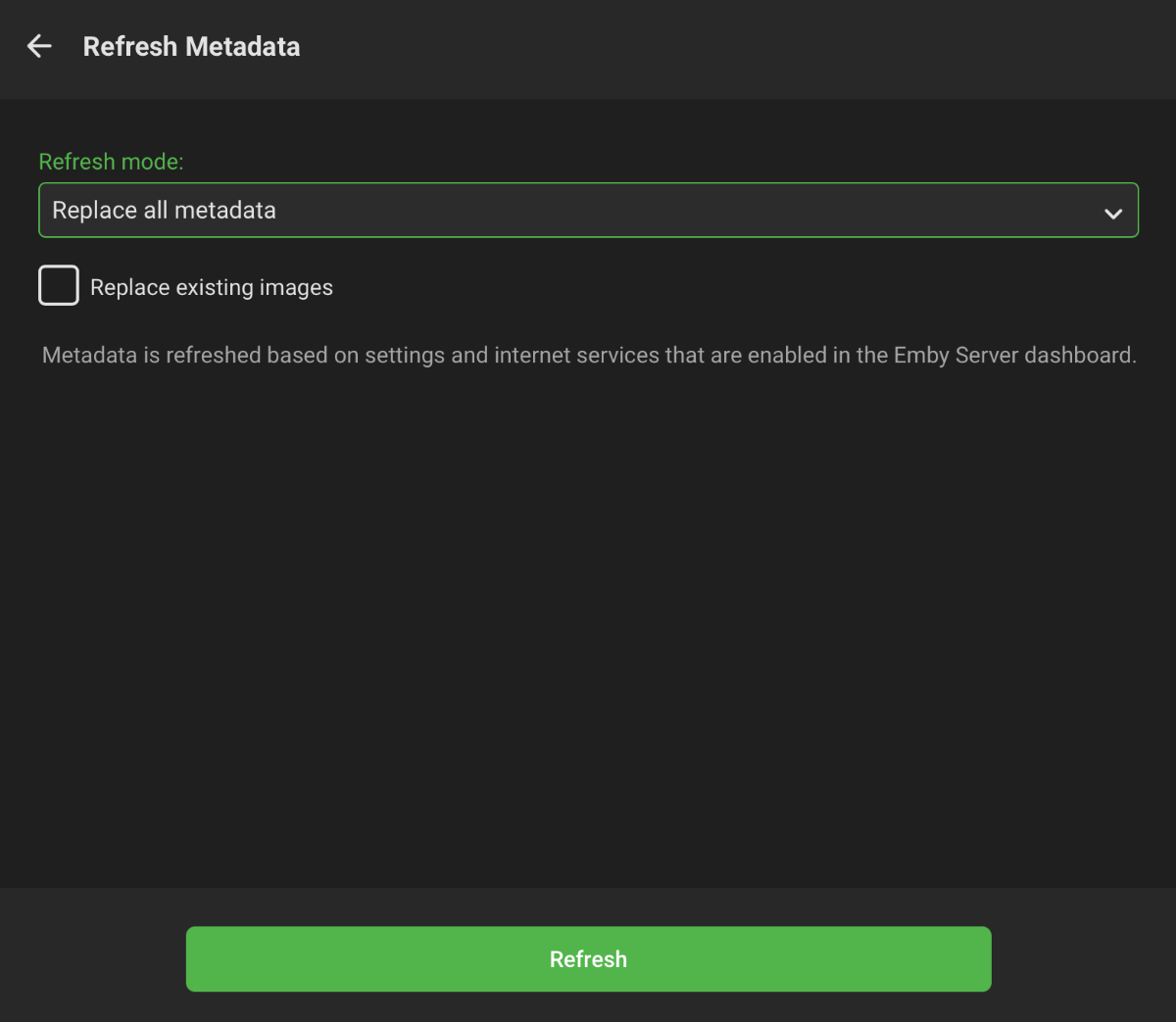Open the Refresh mode dropdown
The image size is (1176, 1022).
click(588, 210)
